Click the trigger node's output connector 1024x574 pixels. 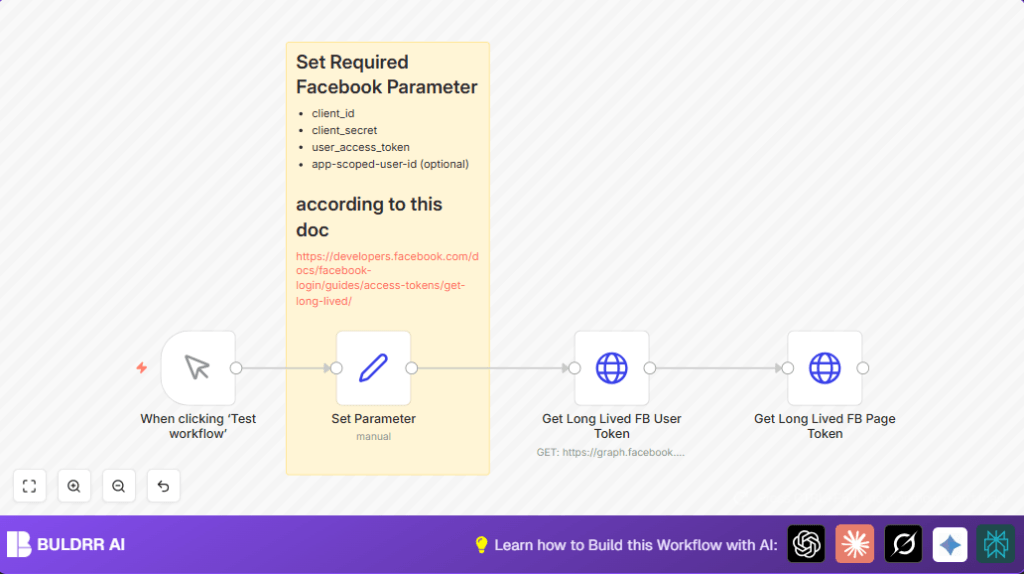click(x=236, y=368)
